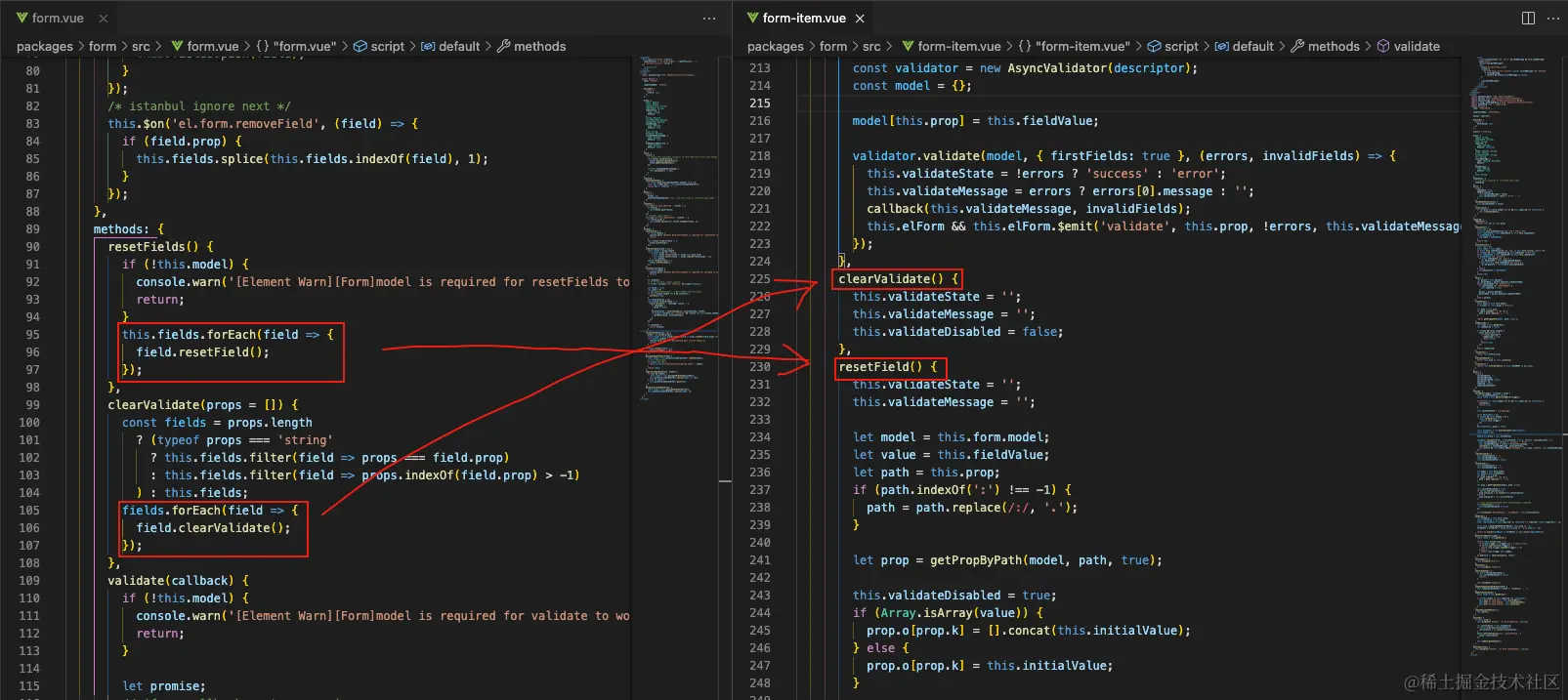Click 'resetField() {' definition in form-item.vue

[887, 367]
